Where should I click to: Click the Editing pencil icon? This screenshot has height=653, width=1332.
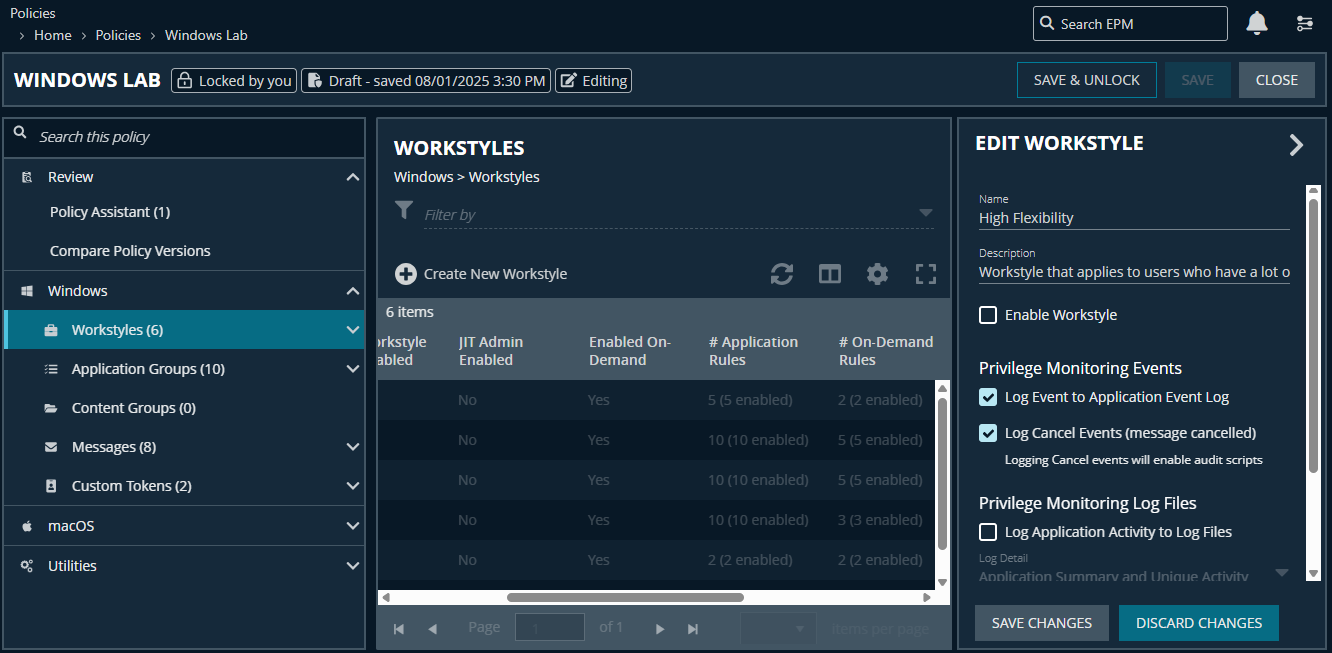568,81
